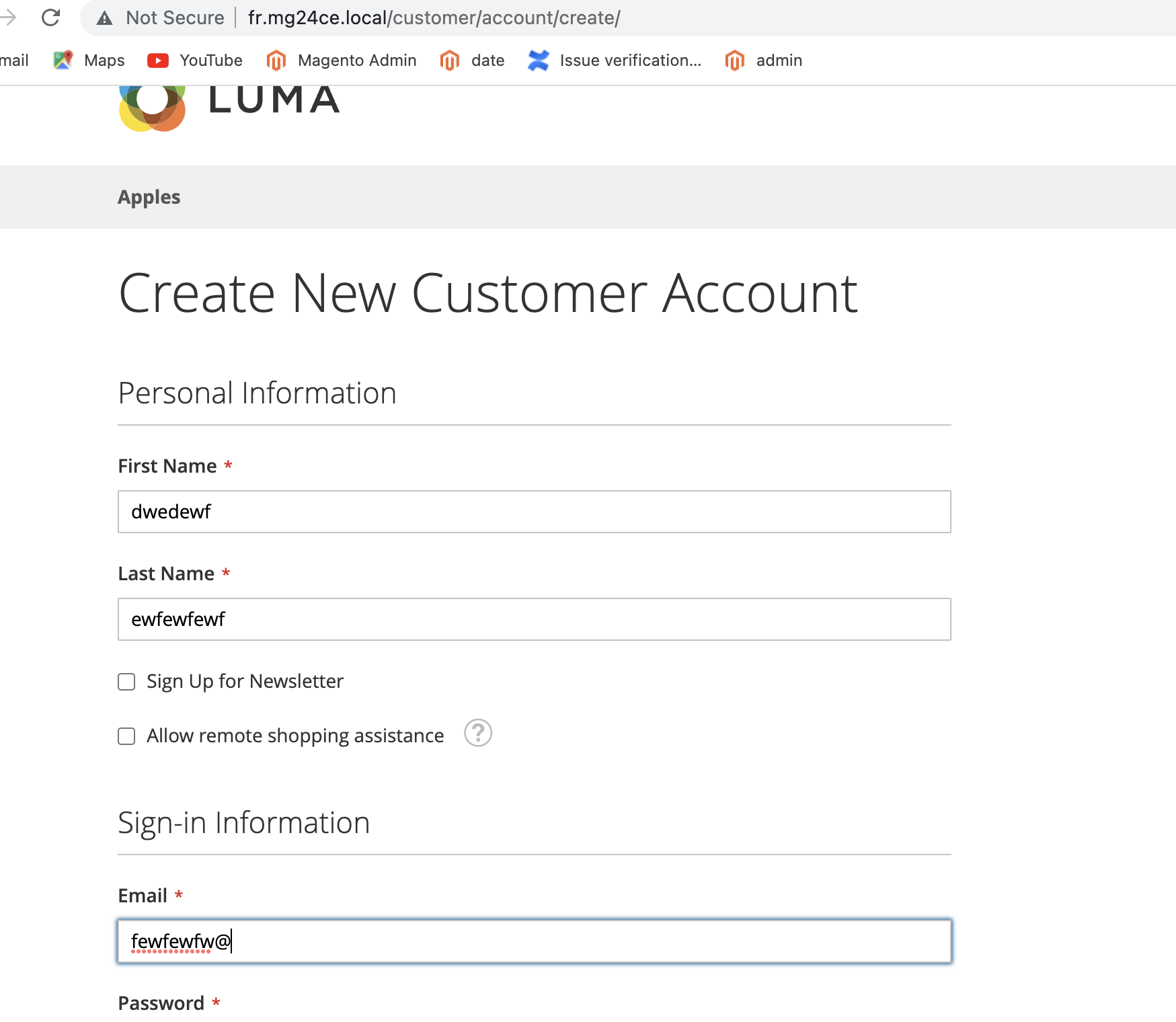The image size is (1176, 1022).
Task: Open the remote shopping assistance help tooltip
Action: (479, 734)
